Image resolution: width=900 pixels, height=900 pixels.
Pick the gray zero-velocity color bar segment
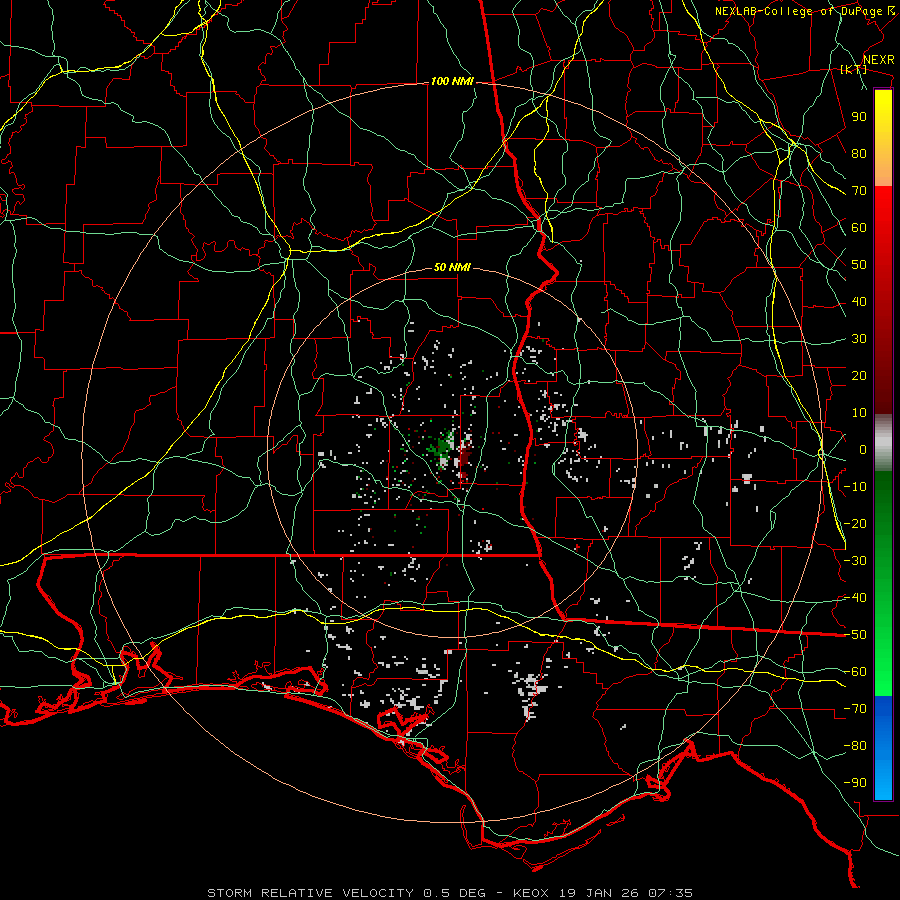(883, 443)
